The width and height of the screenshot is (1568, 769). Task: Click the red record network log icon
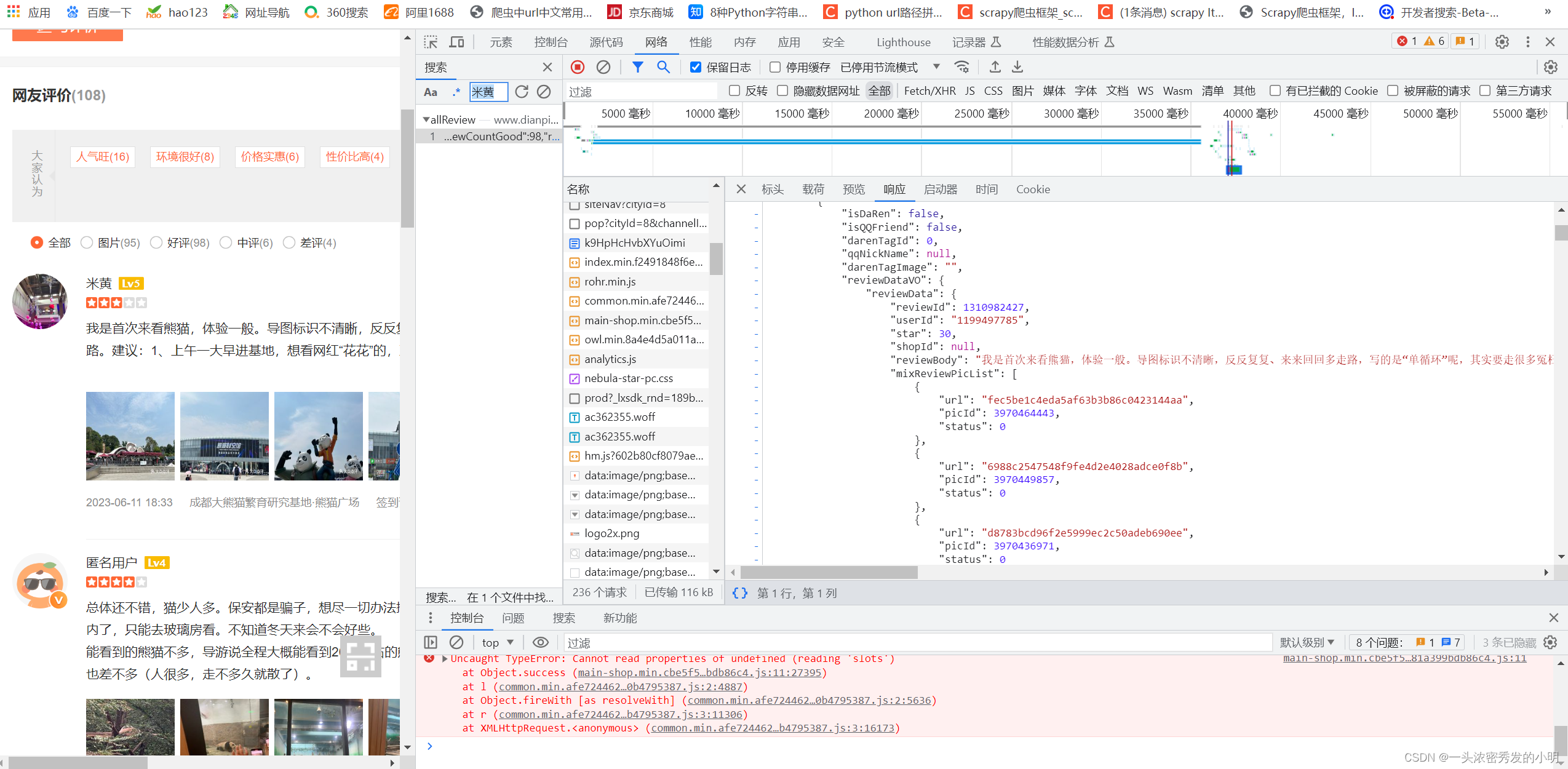click(577, 67)
